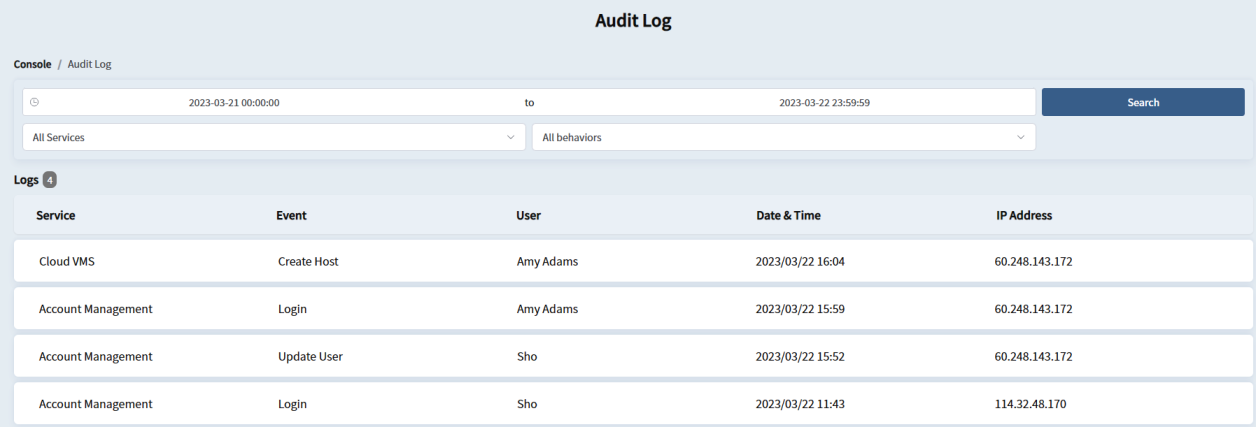Click the Logs count badge

50,180
